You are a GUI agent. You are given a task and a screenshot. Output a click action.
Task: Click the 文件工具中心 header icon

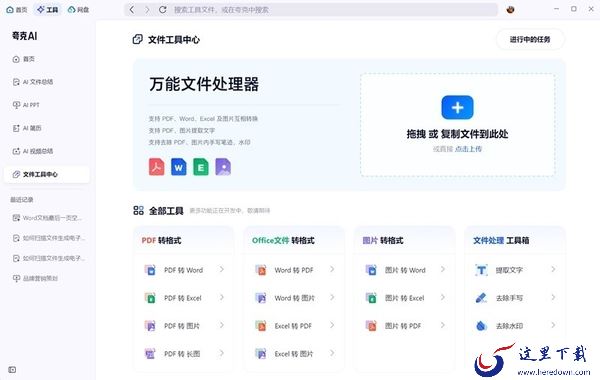click(138, 39)
